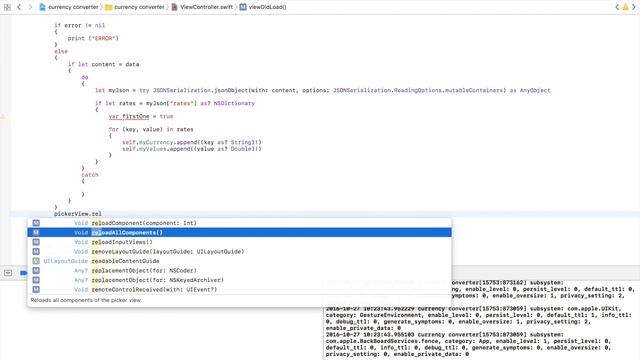Hide the debug area toggle button
Viewport: 640px width, 360px height.
click(x=8, y=273)
